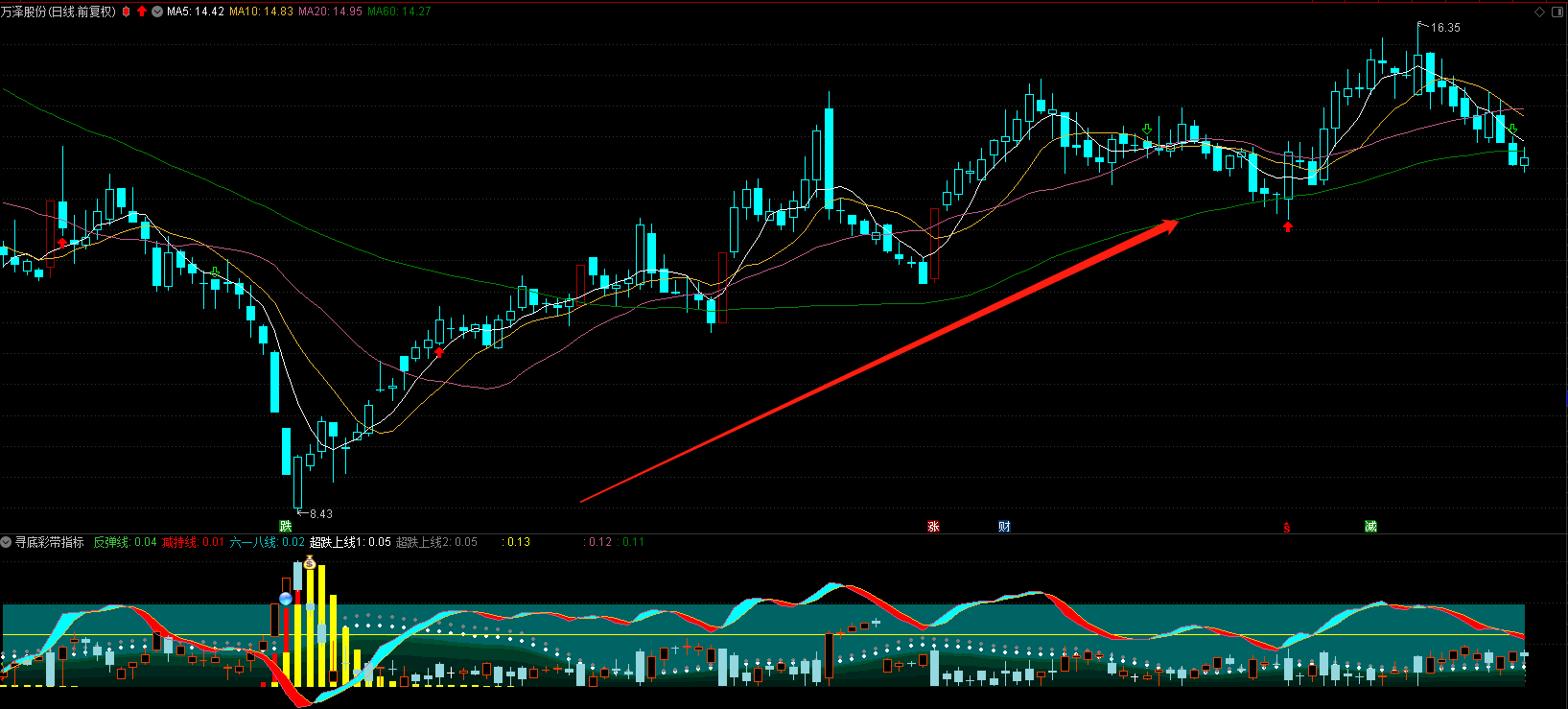Click the MA10: 14.83 label
1568x709 pixels.
click(x=261, y=12)
